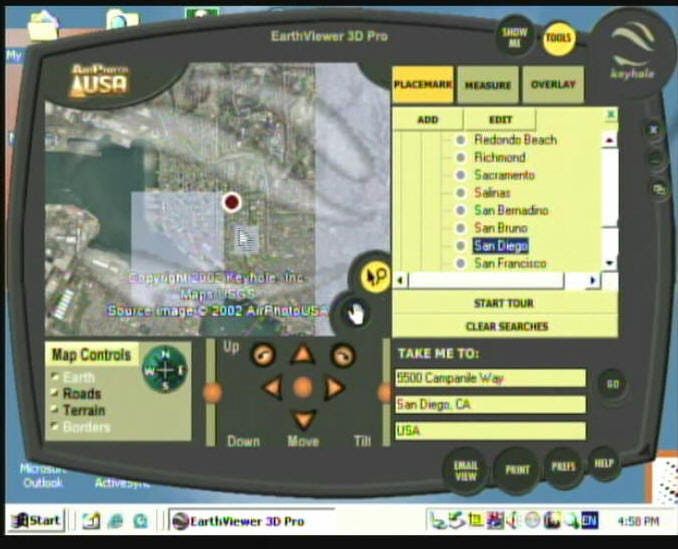
Task: Switch to the Placemark tab
Action: pos(423,84)
